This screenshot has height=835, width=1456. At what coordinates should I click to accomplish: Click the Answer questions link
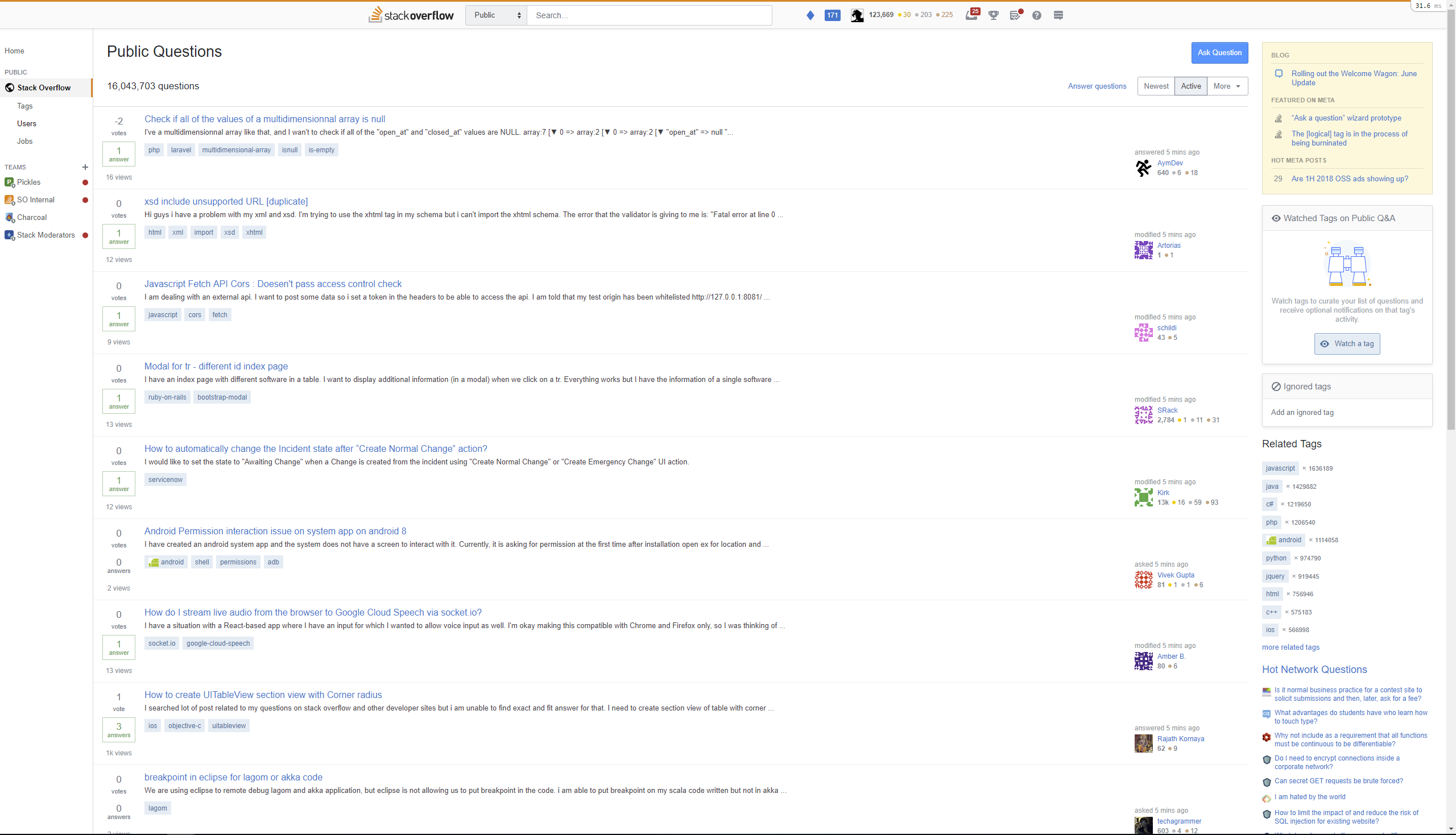1098,86
